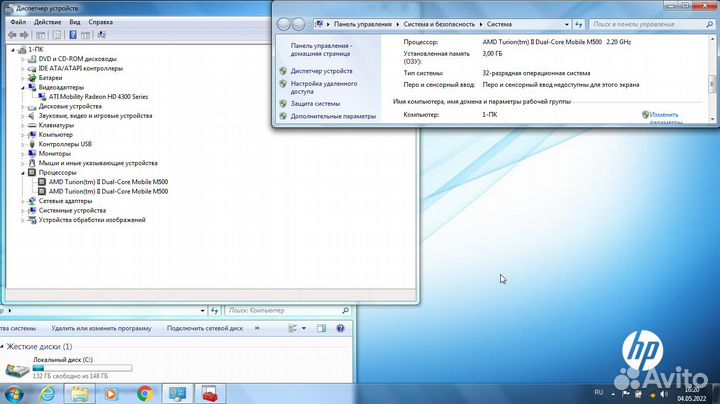Screen dimensions: 720x404
Task: Launch Internet Explorer from taskbar
Action: coord(47,394)
